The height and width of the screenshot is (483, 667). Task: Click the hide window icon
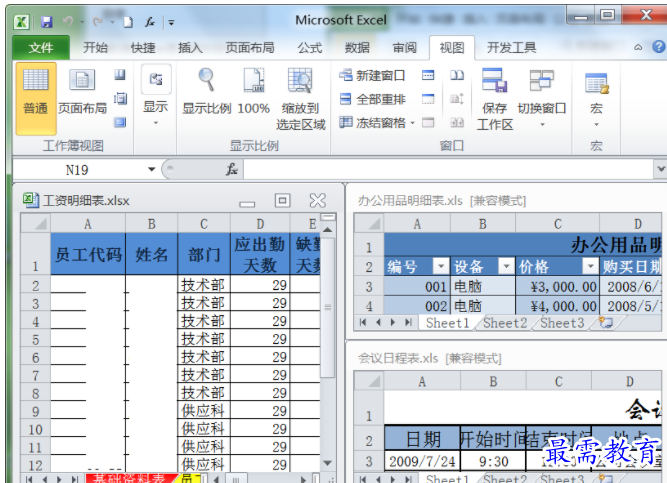pyautogui.click(x=428, y=99)
